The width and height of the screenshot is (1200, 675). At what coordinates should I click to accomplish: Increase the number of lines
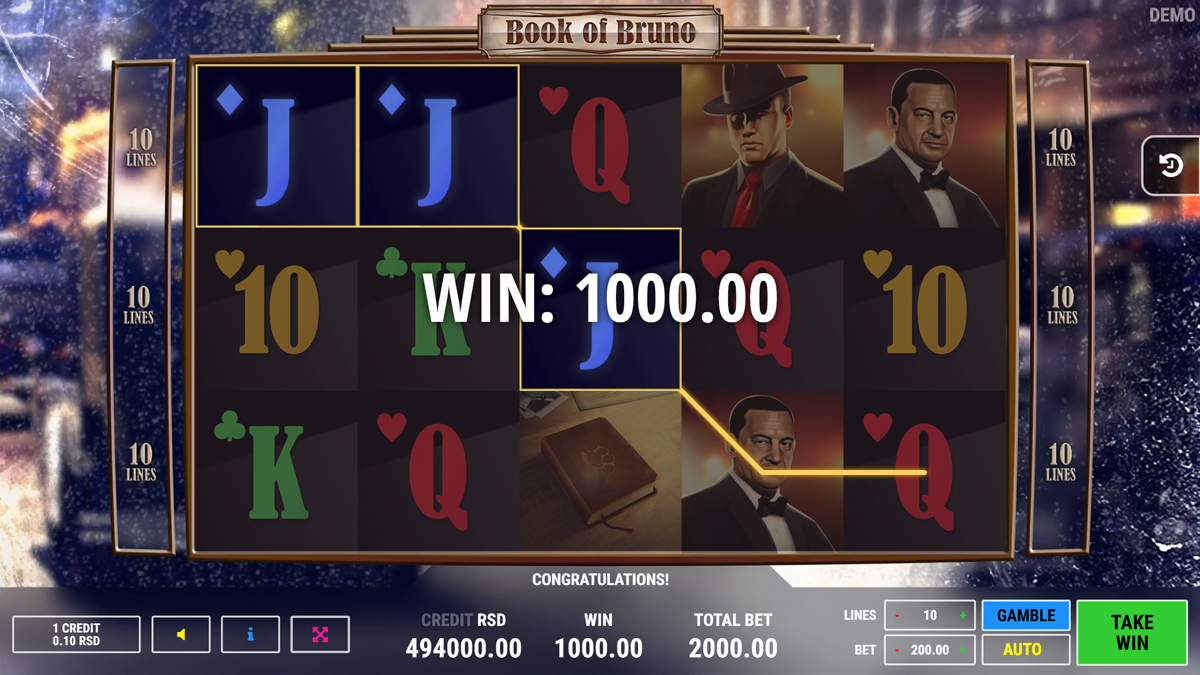click(x=963, y=616)
